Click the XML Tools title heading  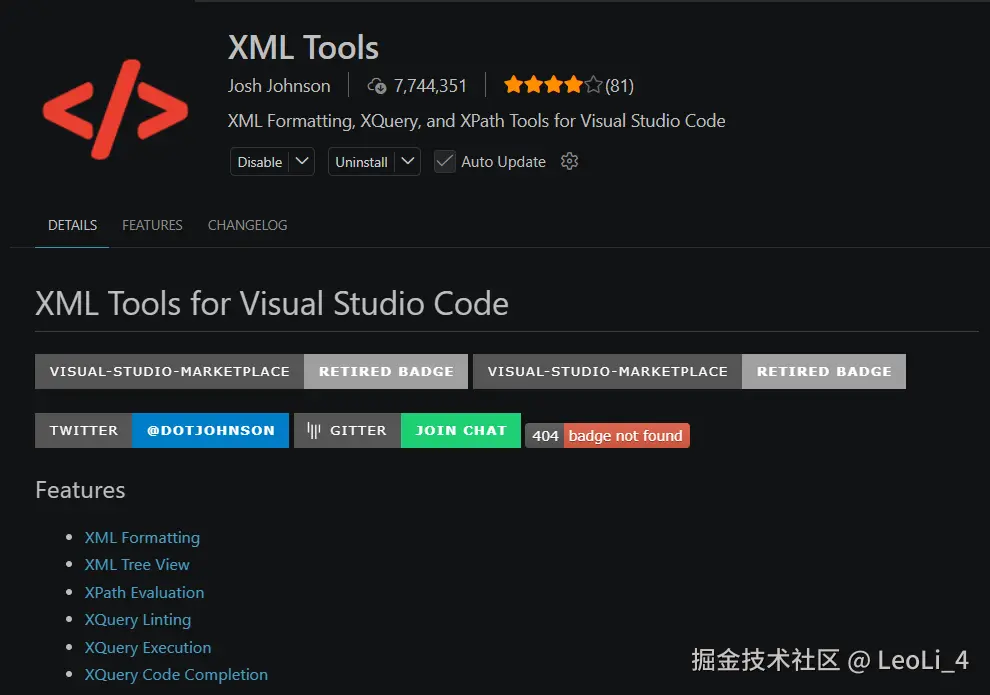click(303, 47)
